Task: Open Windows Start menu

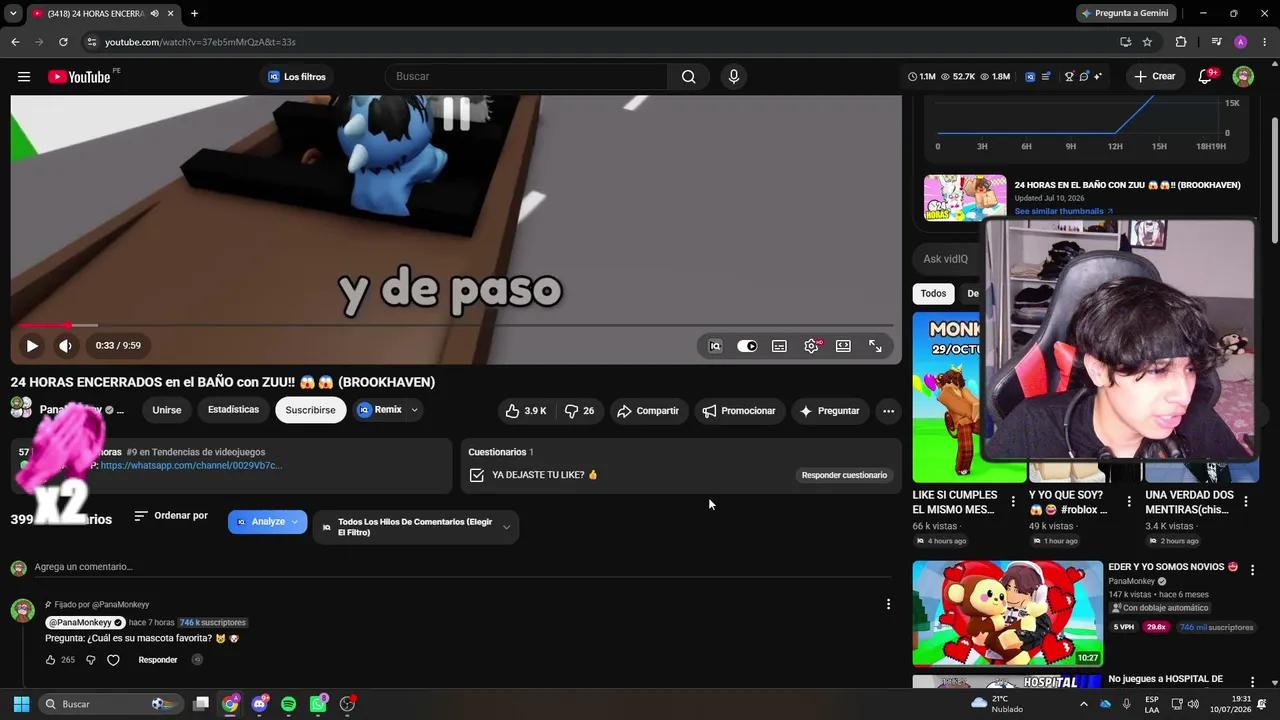Action: pyautogui.click(x=21, y=704)
